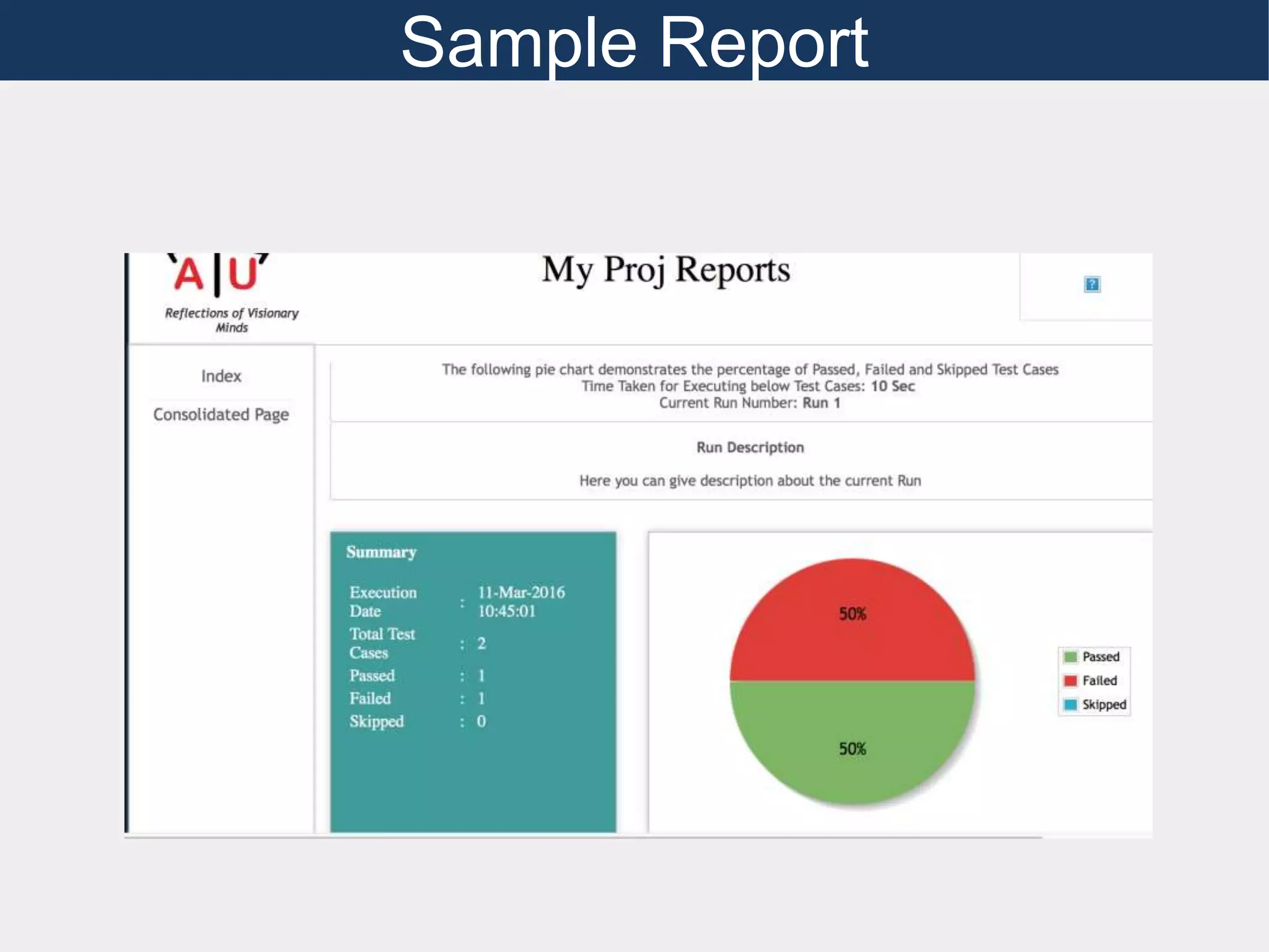Viewport: 1269px width, 952px height.
Task: Click the 'Current Run Number: Run 1' text
Action: [x=750, y=403]
